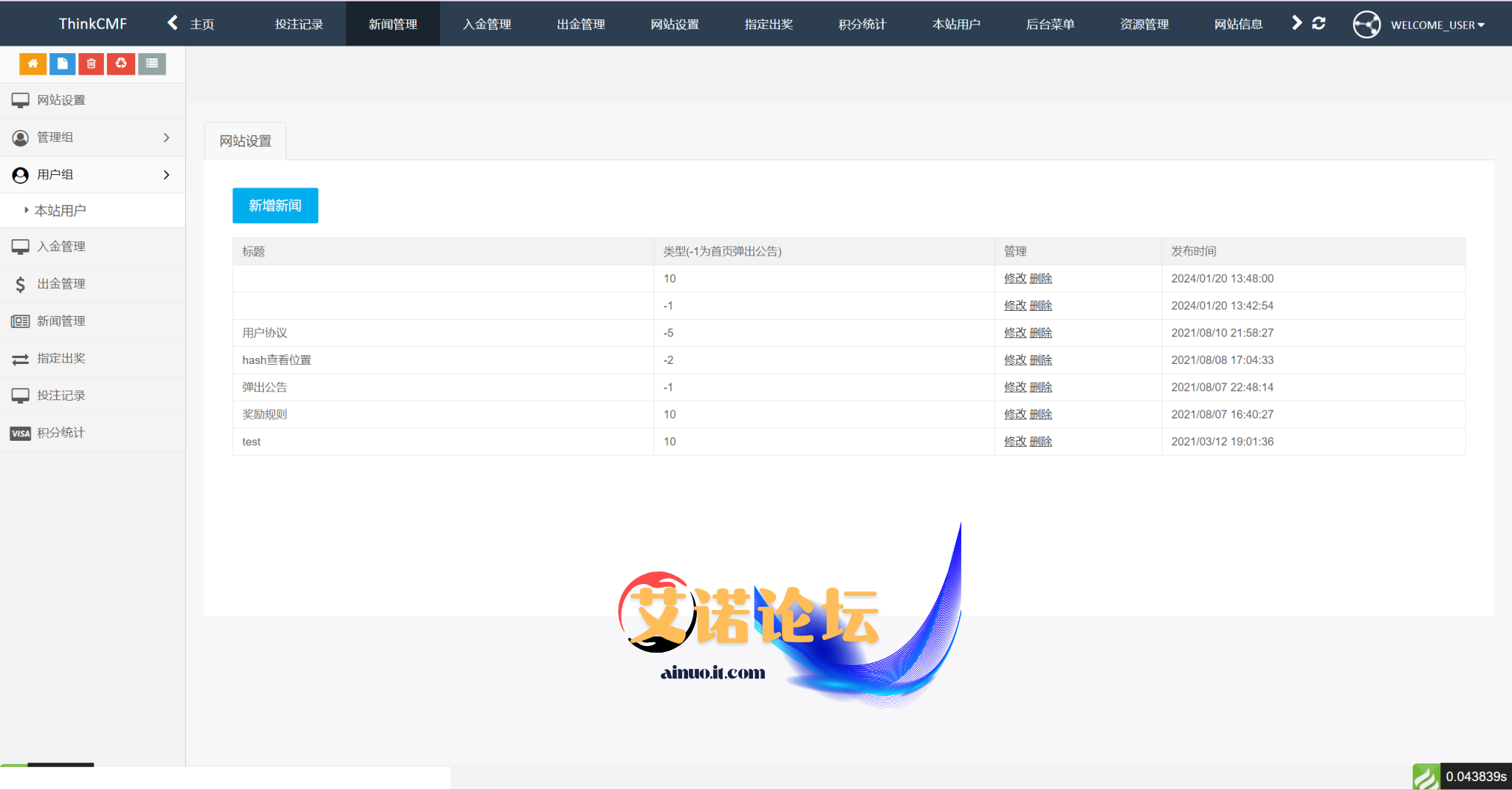
Task: Open the 指定出奖 top tab
Action: coord(769,24)
